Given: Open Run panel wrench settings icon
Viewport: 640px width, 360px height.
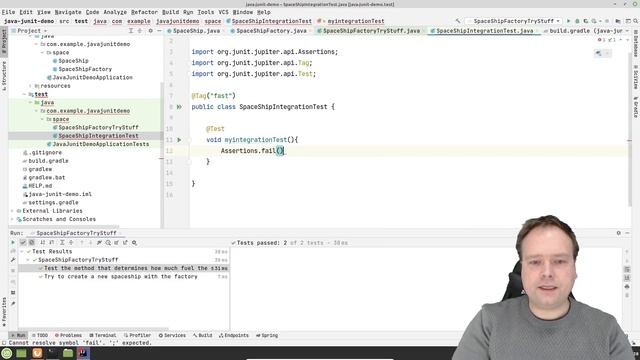Looking at the screenshot, I should pyautogui.click(x=13, y=260).
